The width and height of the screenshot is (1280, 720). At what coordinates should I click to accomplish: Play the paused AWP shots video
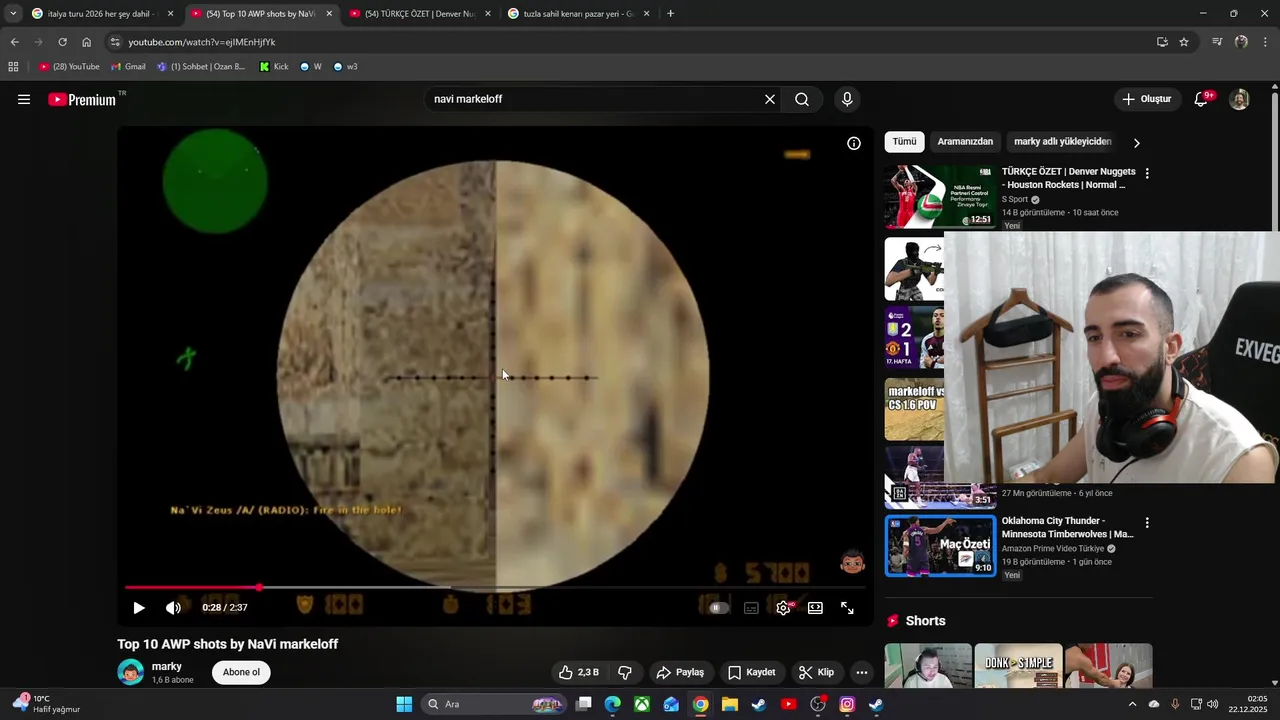[139, 608]
